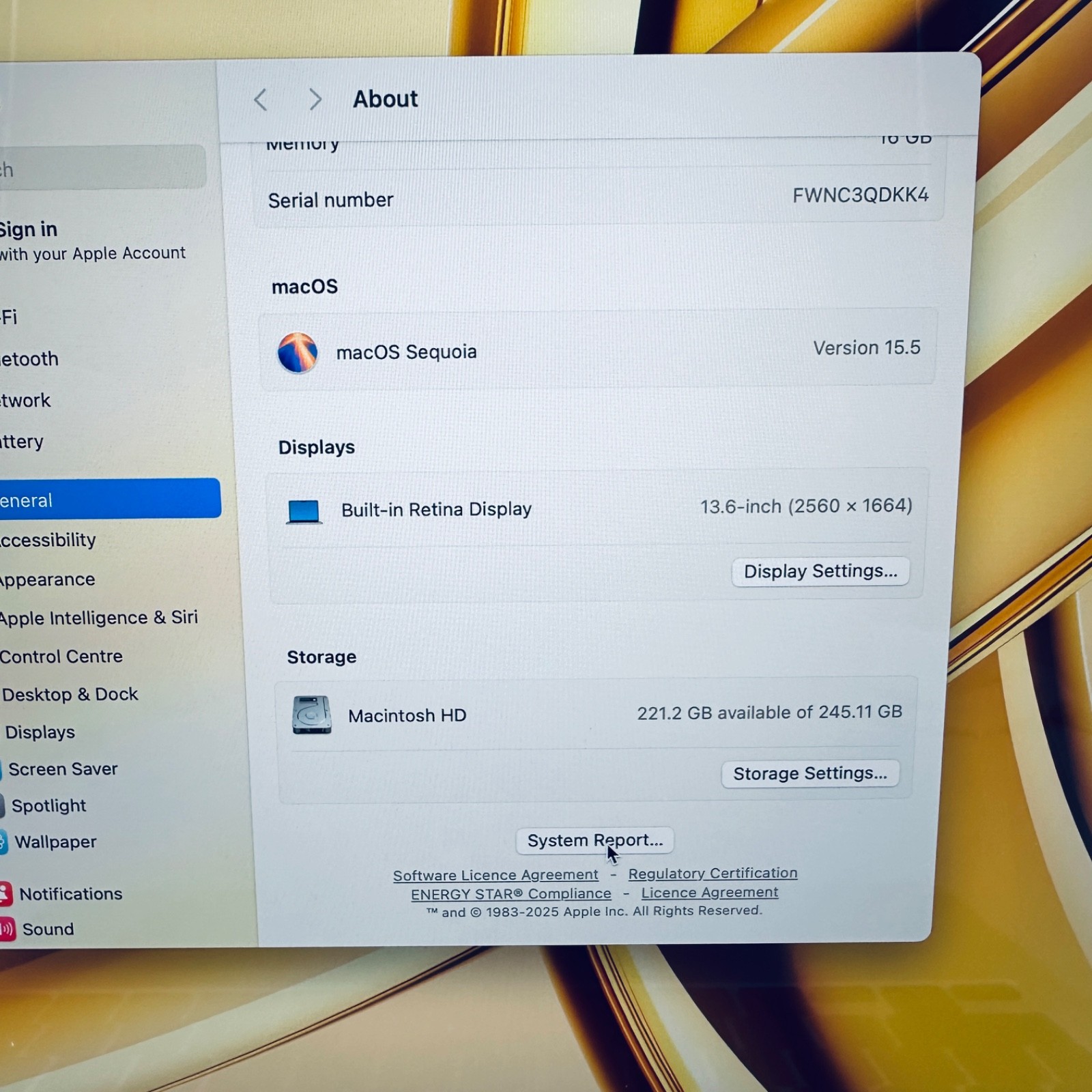Viewport: 1092px width, 1092px height.
Task: Click the Built-in Retina Display laptop icon
Action: click(304, 511)
